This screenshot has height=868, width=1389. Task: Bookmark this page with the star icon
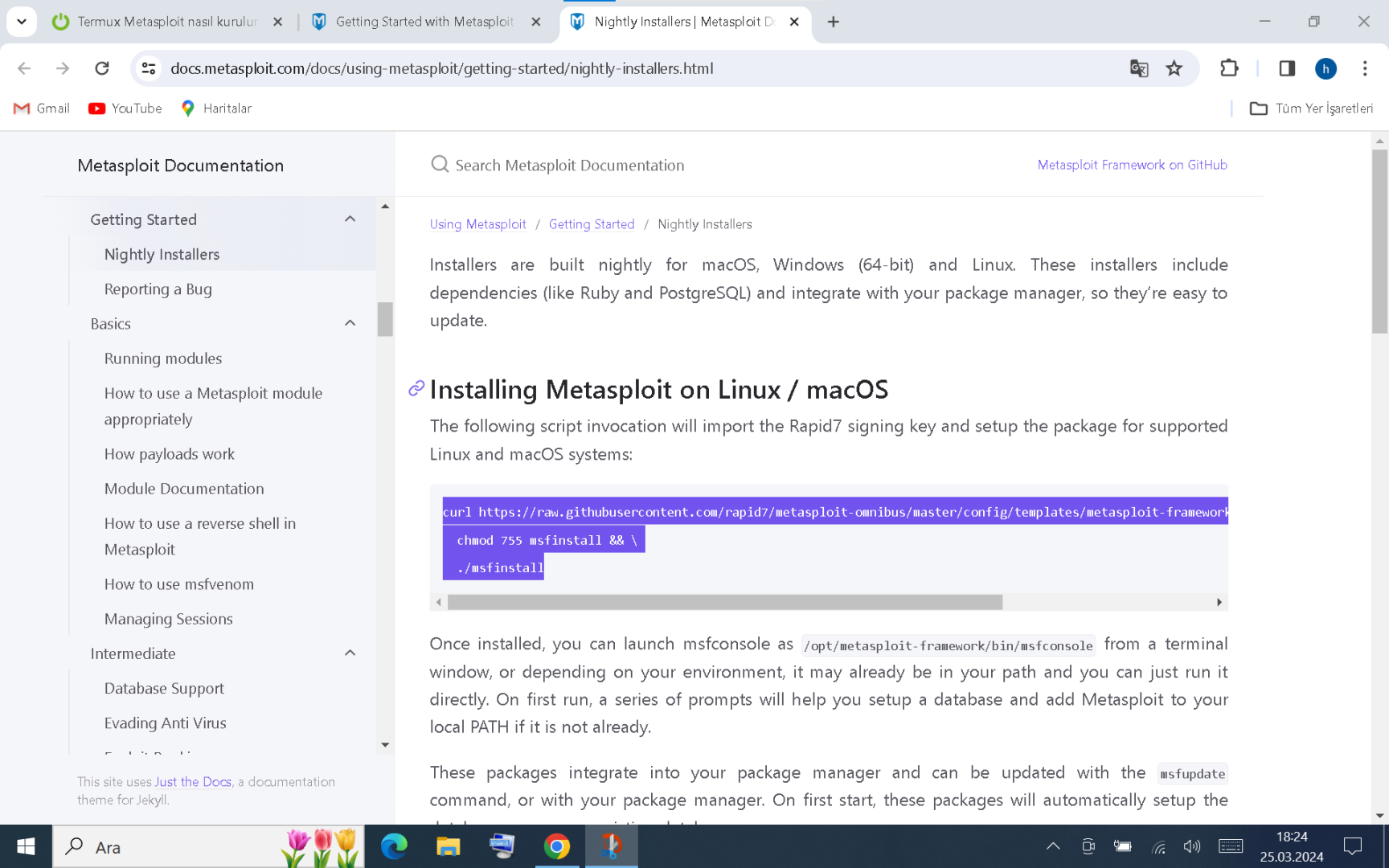coord(1174,68)
